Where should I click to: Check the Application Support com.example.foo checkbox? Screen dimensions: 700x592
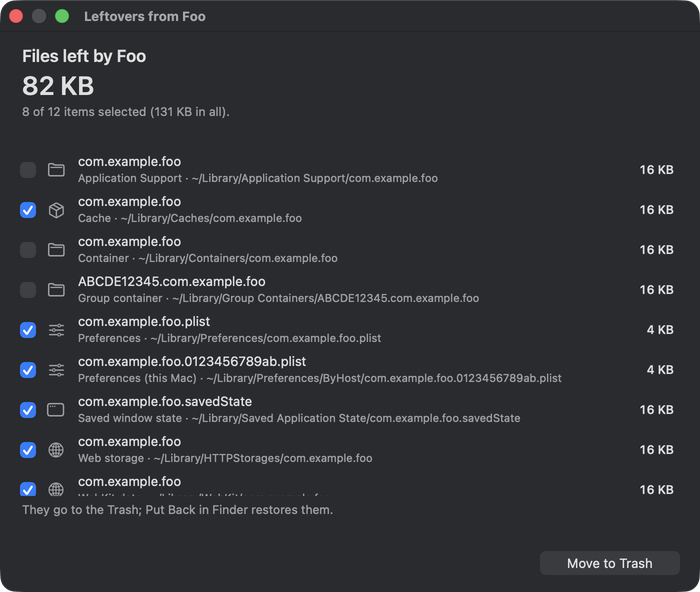pos(28,170)
